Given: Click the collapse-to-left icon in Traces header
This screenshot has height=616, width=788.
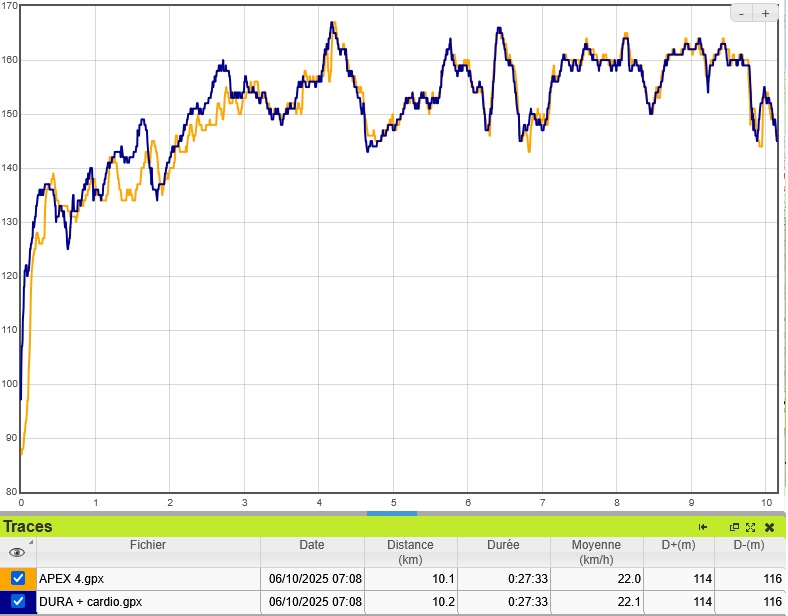Looking at the screenshot, I should [703, 527].
